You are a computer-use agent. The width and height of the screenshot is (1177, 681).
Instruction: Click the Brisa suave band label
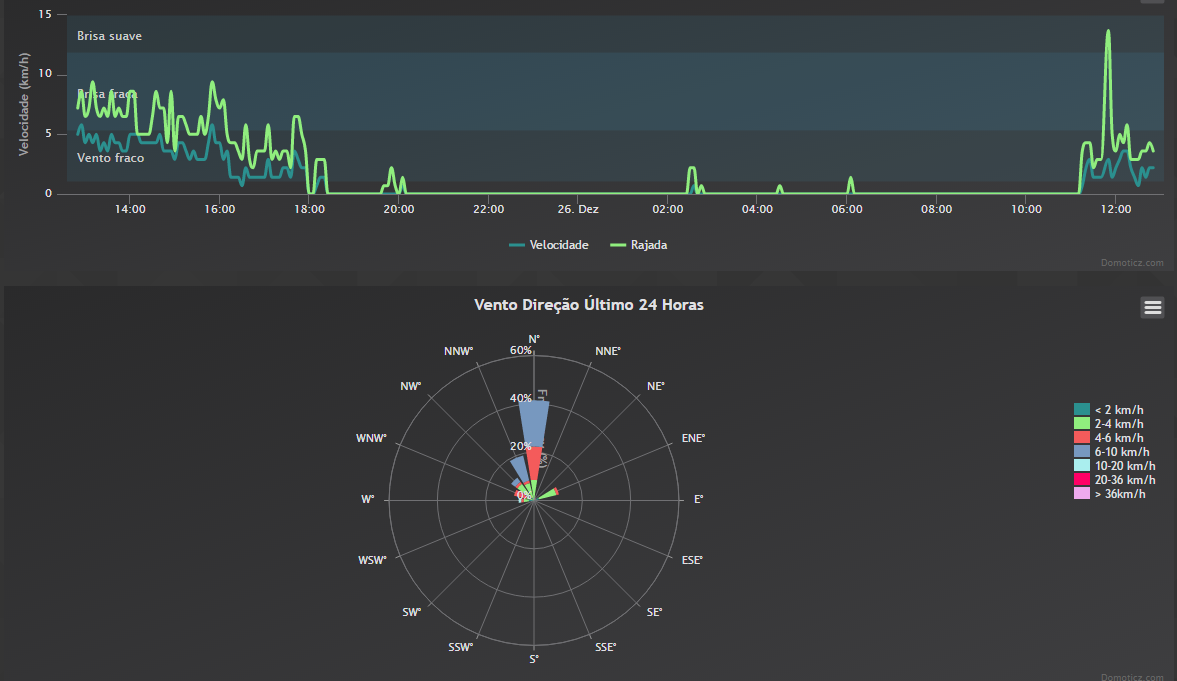pos(109,36)
